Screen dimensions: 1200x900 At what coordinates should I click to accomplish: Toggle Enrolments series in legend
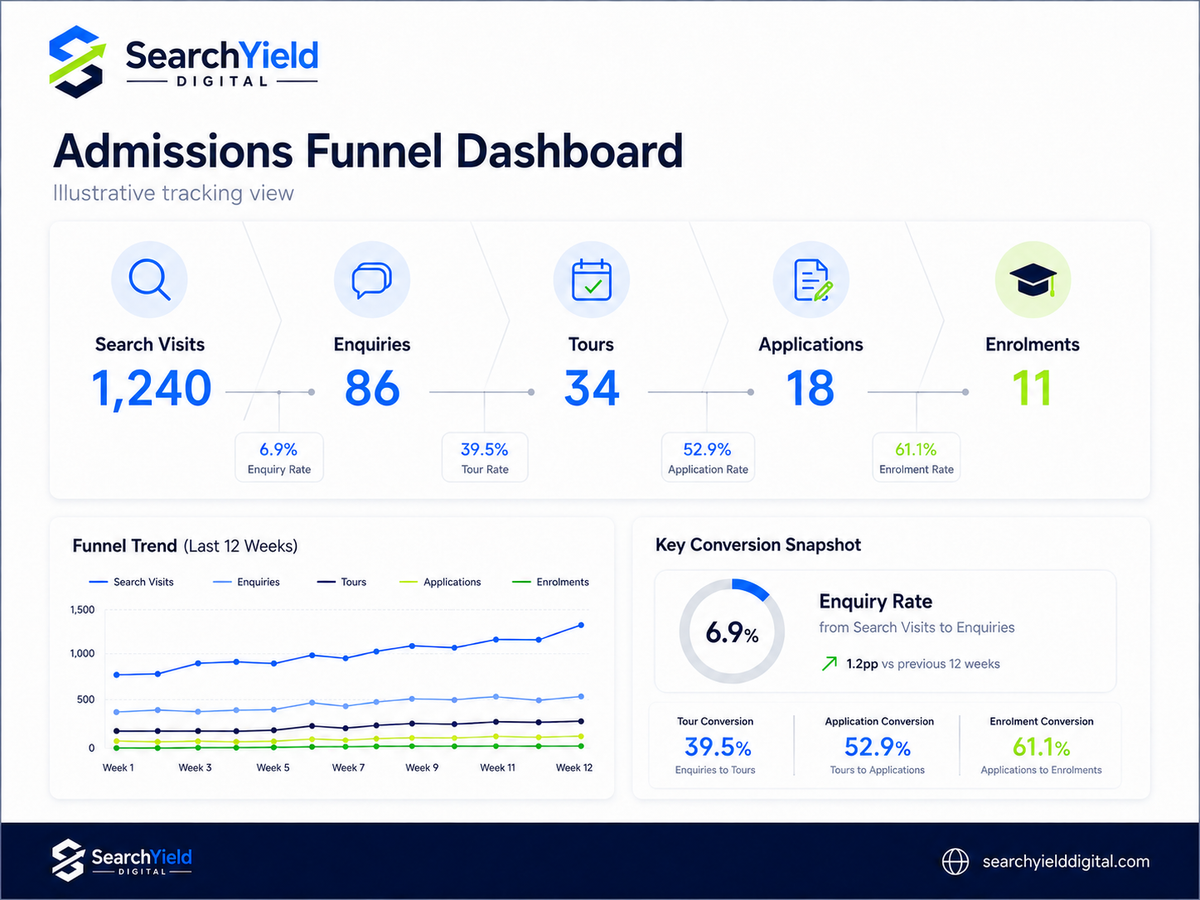pos(550,582)
